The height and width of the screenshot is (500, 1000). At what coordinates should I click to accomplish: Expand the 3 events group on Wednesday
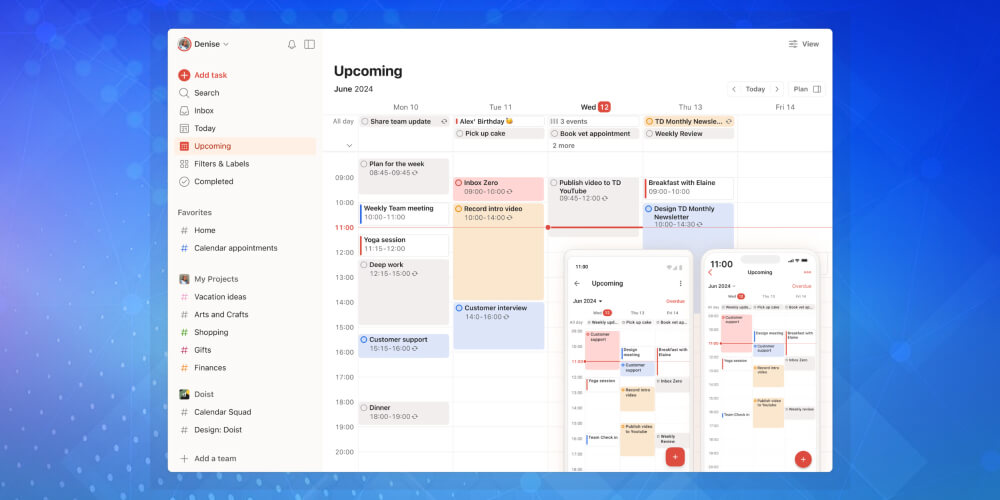click(594, 121)
